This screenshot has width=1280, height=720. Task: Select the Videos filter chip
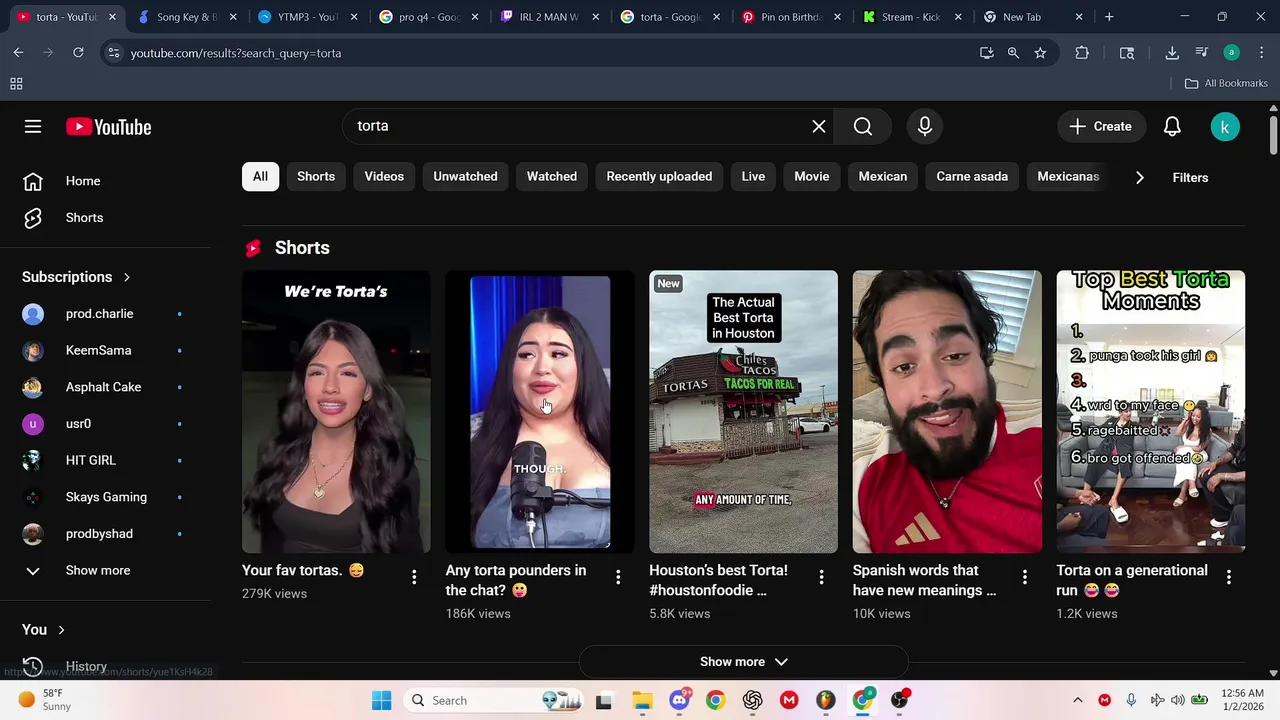point(384,176)
